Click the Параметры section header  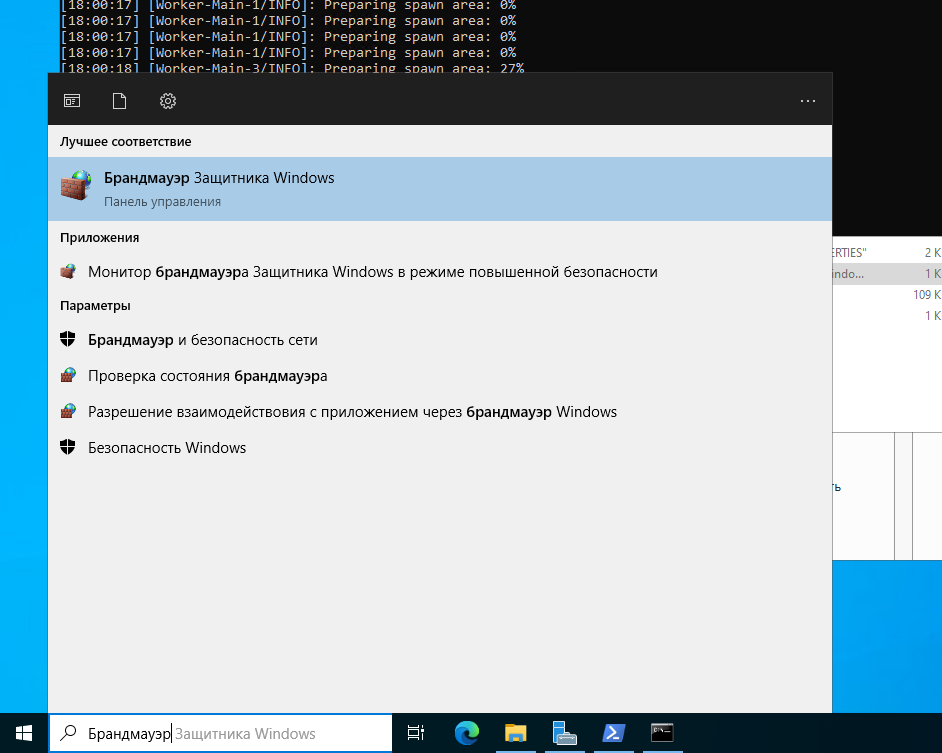click(x=95, y=306)
